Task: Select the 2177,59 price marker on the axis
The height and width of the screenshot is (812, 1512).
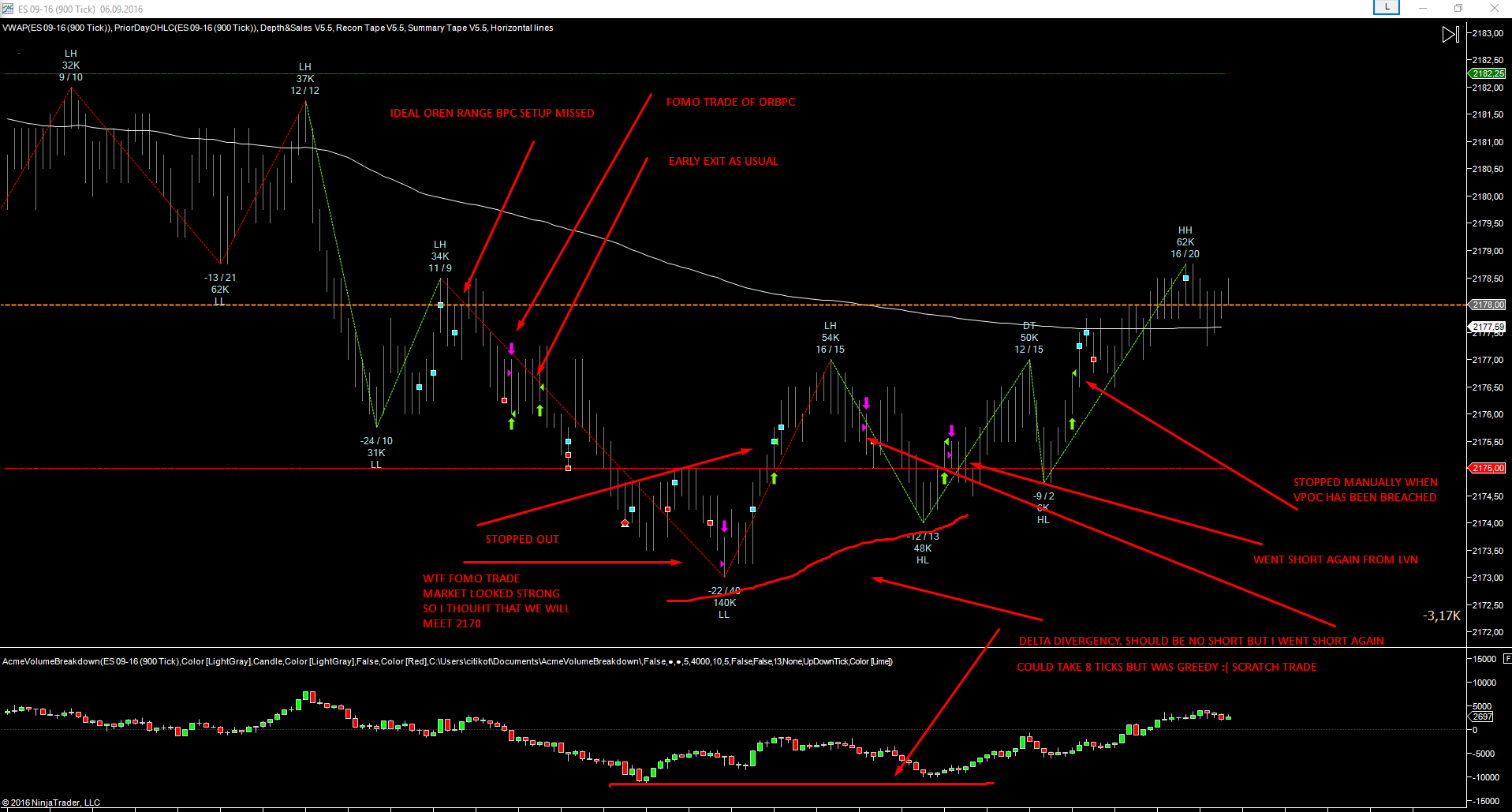Action: [x=1488, y=327]
